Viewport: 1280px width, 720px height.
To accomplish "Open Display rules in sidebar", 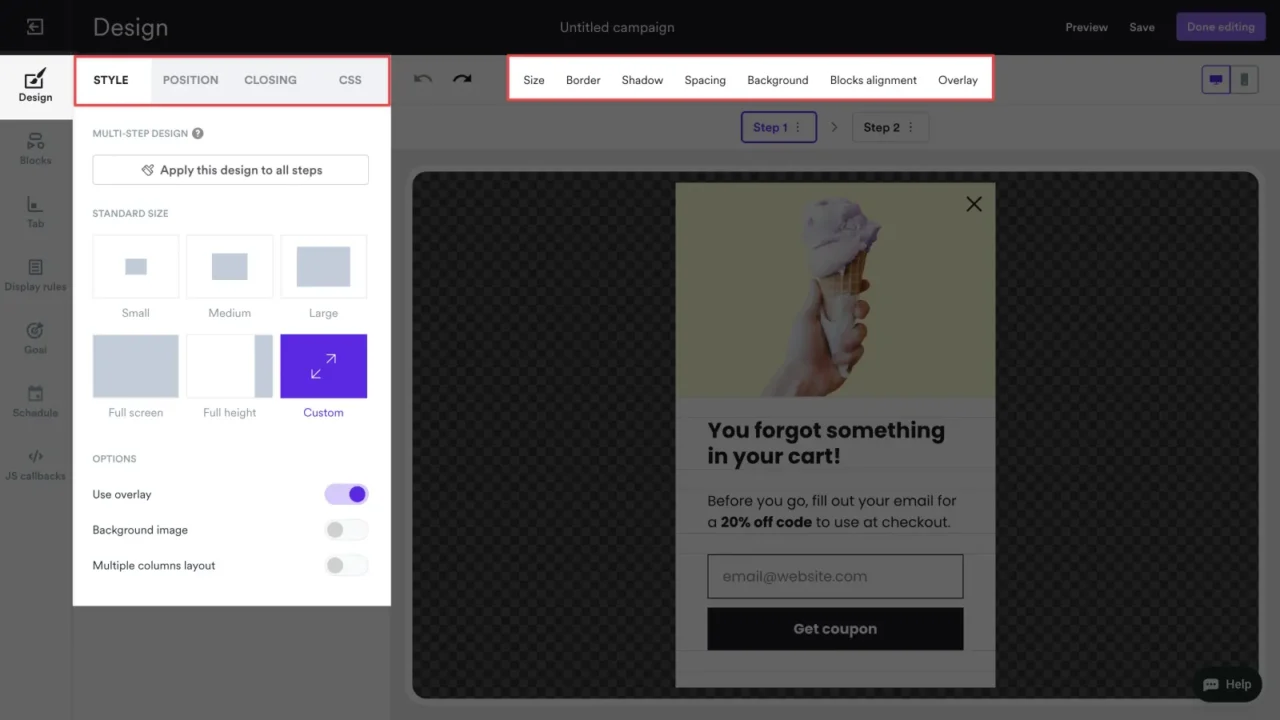I will click(35, 275).
